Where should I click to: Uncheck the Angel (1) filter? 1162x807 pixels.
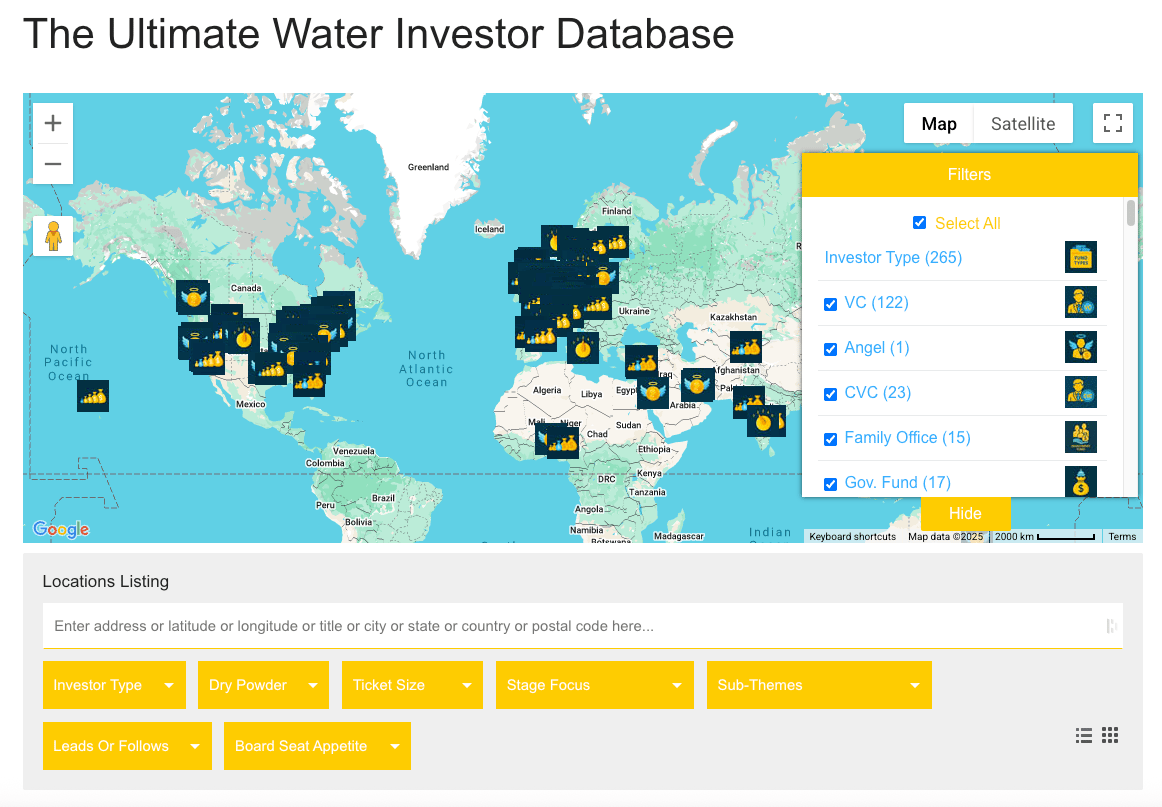831,349
